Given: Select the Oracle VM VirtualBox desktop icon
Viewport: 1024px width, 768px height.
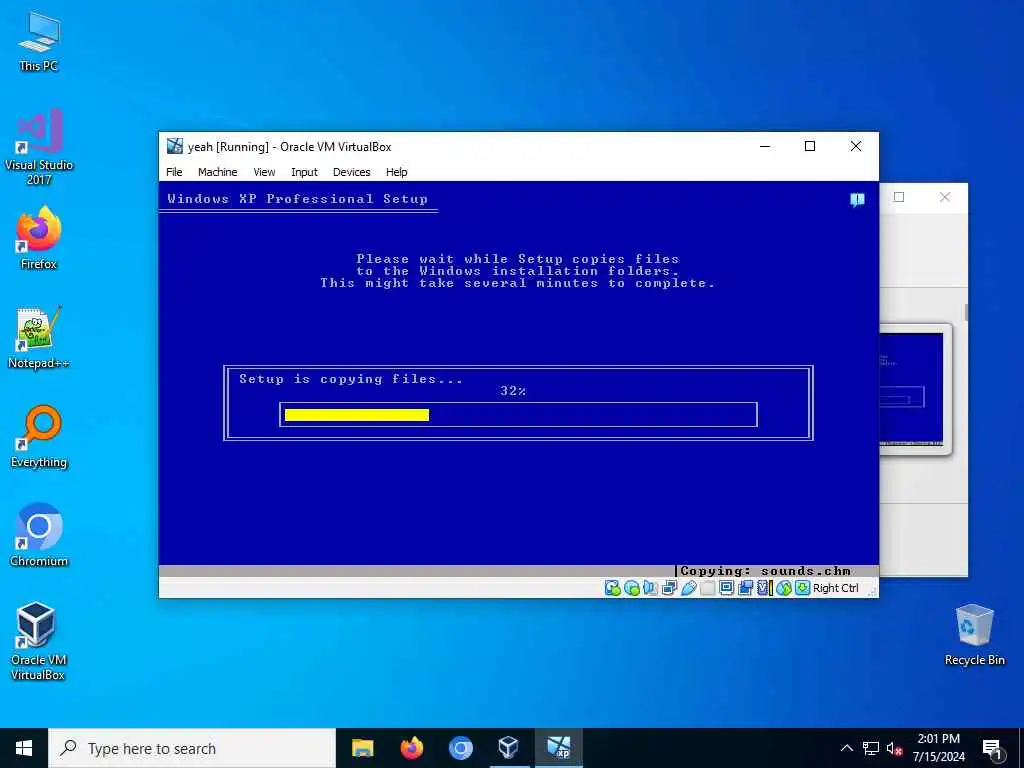Looking at the screenshot, I should [39, 641].
